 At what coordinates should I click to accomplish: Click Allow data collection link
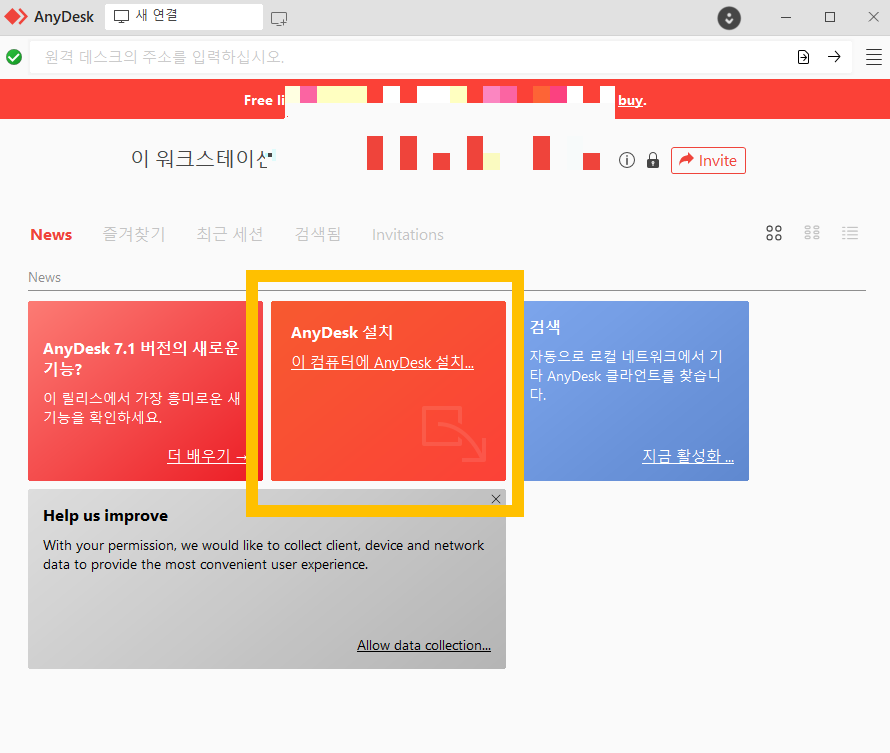coord(424,645)
